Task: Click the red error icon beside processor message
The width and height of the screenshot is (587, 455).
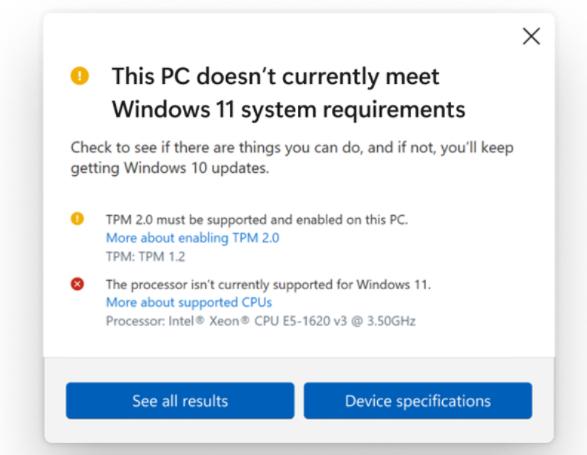Action: [77, 284]
